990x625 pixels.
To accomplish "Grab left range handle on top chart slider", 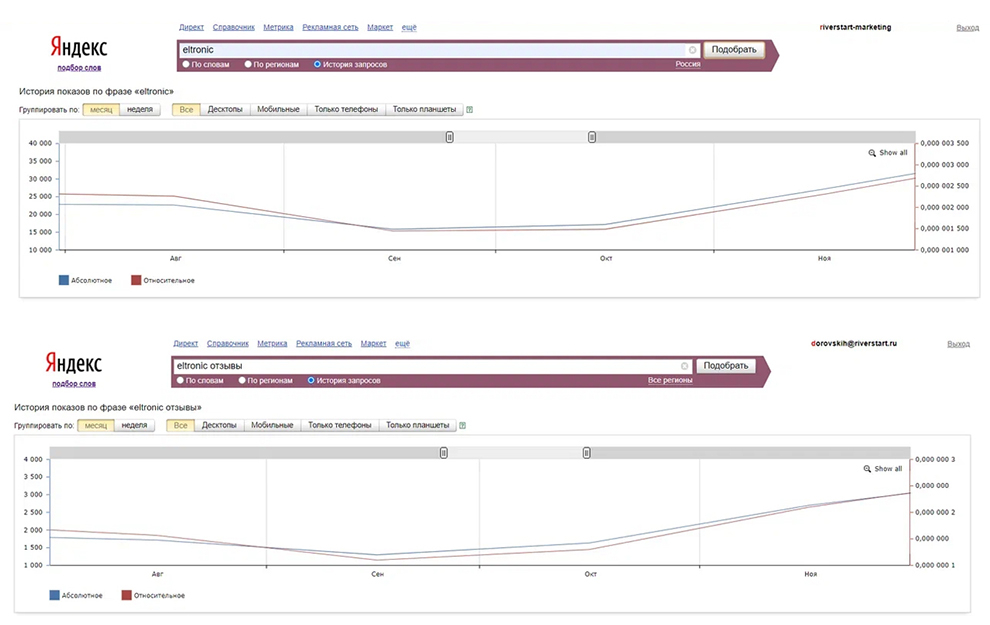I will tap(450, 137).
